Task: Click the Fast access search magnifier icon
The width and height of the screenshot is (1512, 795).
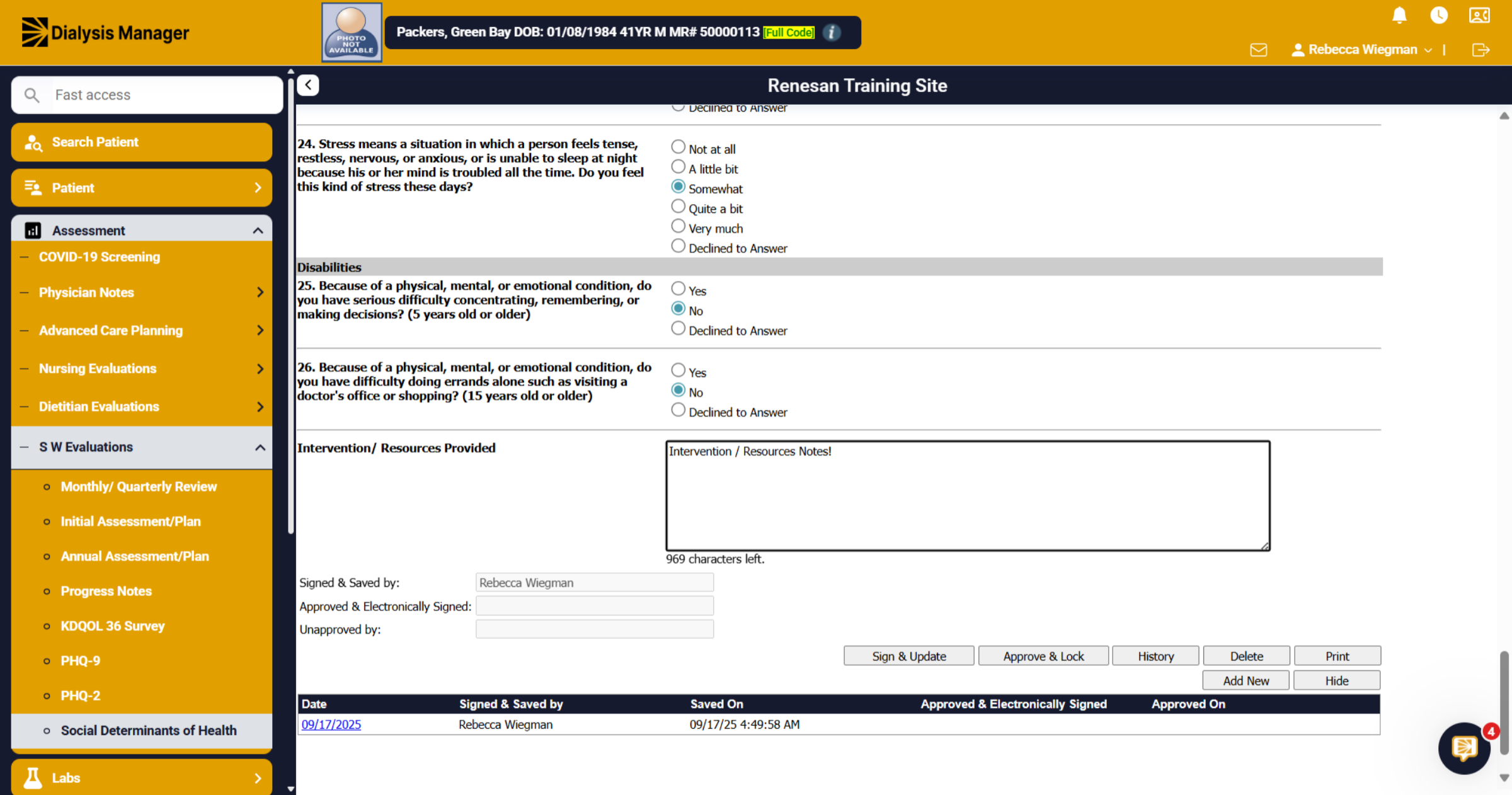Action: pyautogui.click(x=31, y=95)
